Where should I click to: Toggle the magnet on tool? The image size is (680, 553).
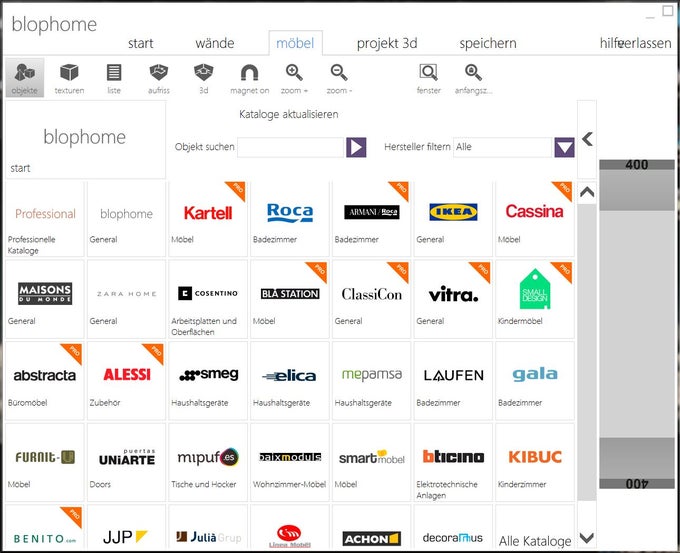pyautogui.click(x=249, y=78)
